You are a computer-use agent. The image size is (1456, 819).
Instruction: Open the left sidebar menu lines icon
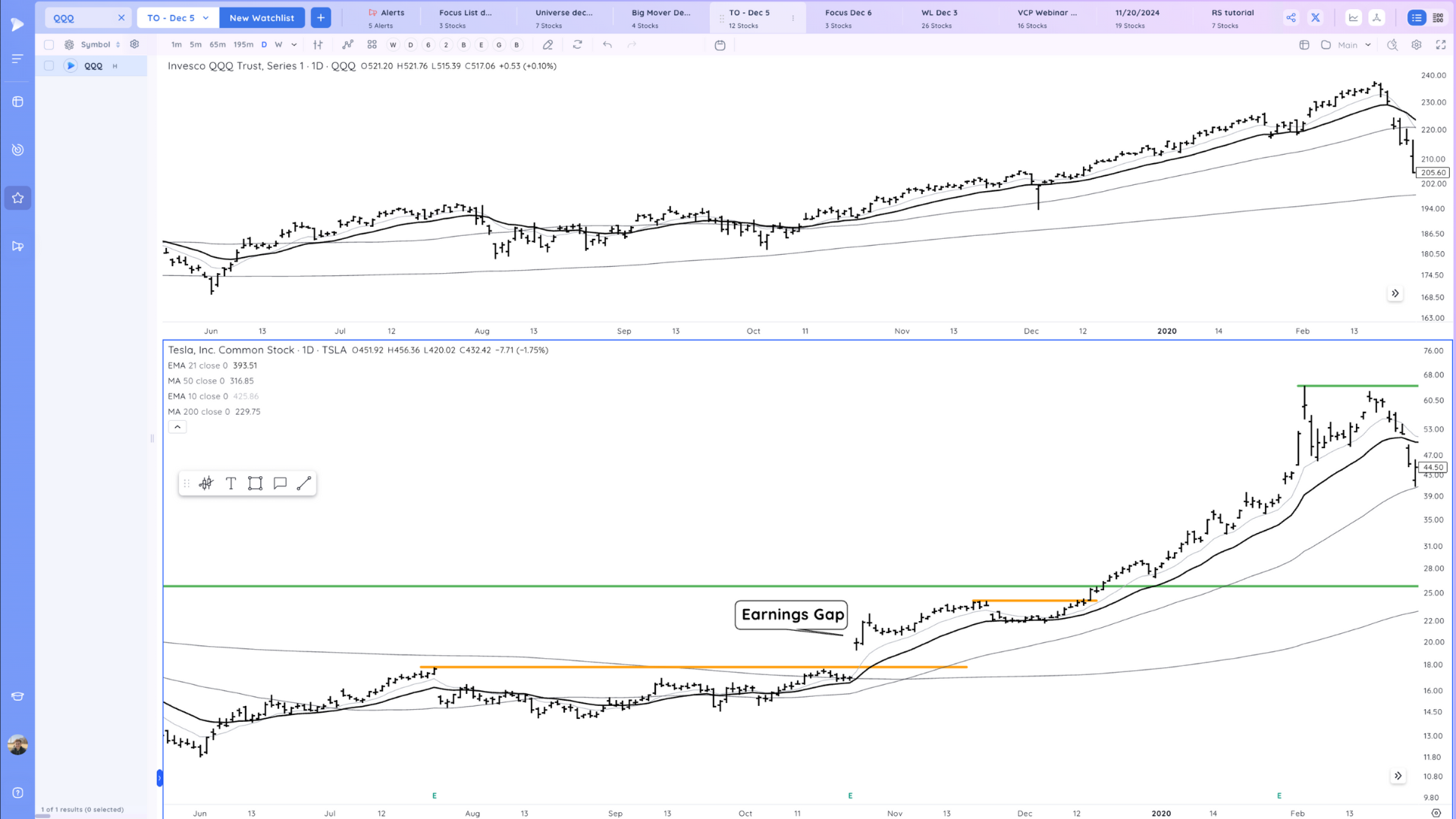[x=17, y=58]
